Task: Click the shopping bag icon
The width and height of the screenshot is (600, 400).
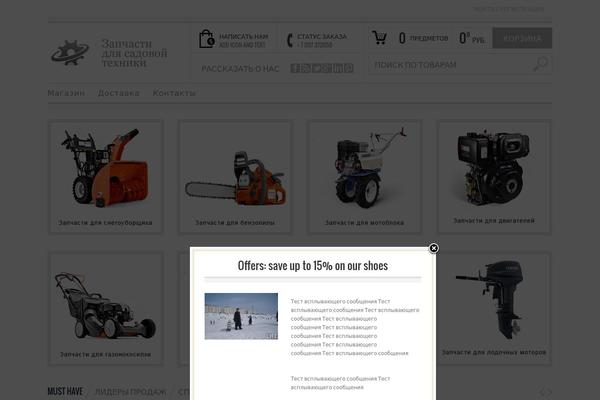Action: [207, 39]
